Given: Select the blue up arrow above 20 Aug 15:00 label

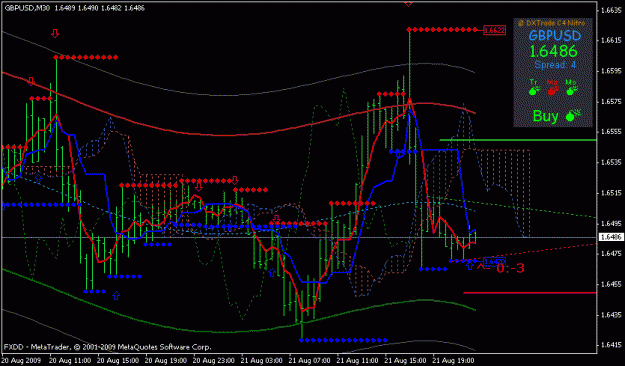Looking at the screenshot, I should (116, 295).
